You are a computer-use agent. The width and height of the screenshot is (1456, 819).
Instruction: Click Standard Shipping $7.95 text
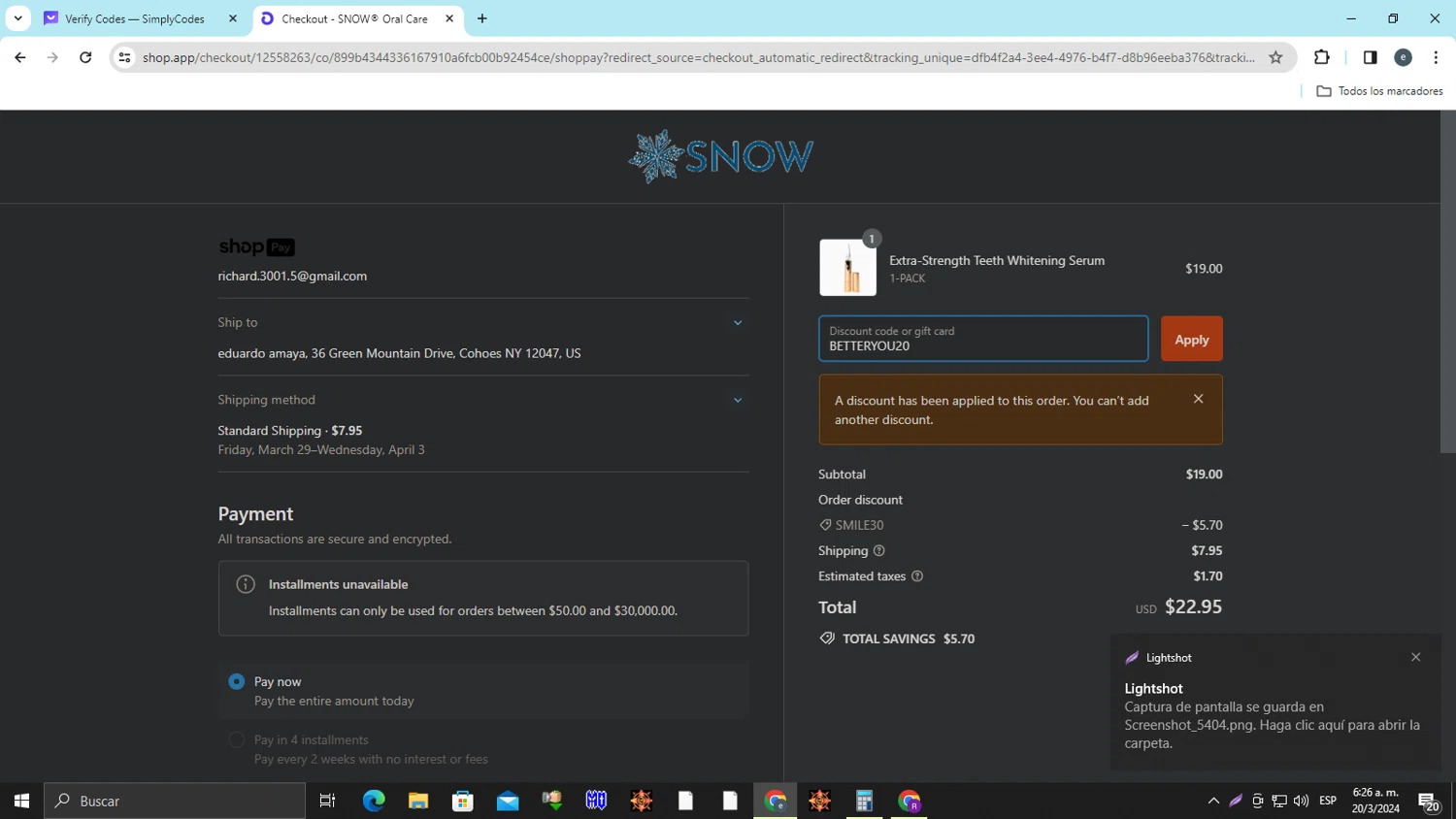290,431
